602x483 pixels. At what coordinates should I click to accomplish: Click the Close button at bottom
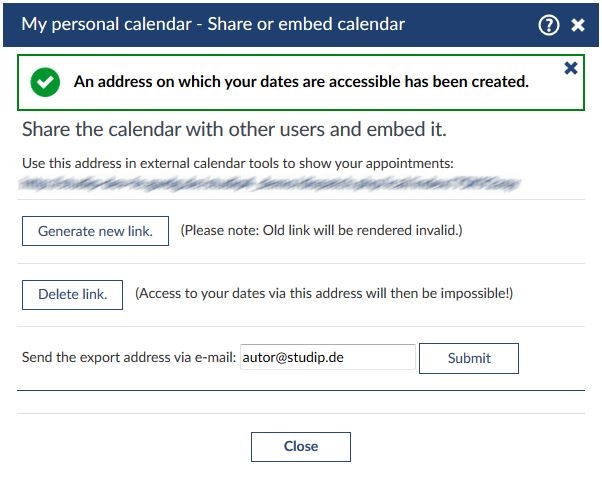coord(300,446)
